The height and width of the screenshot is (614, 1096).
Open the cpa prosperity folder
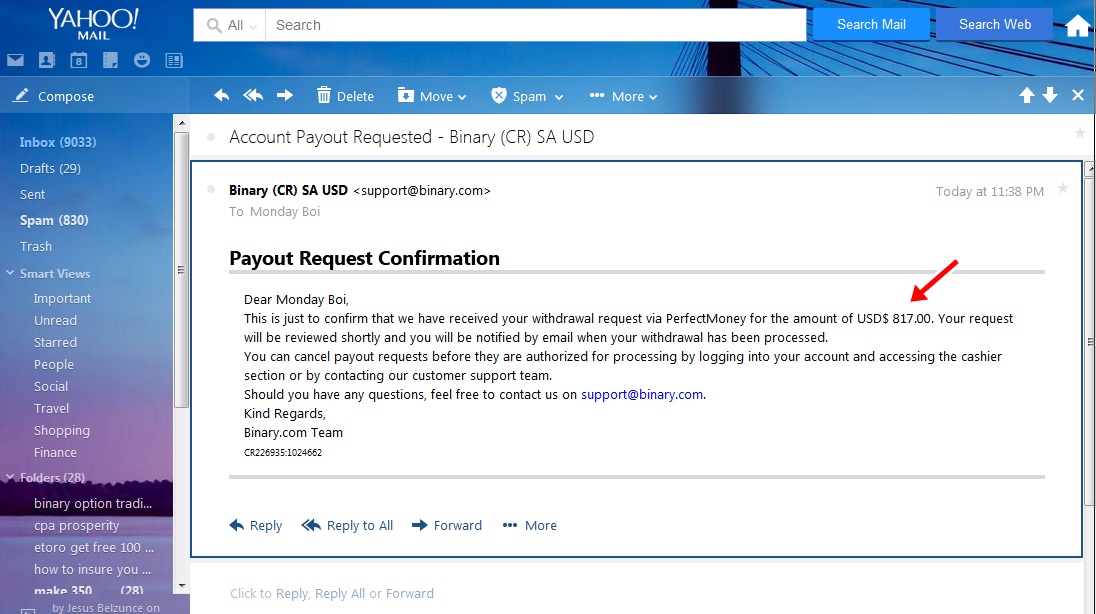[x=77, y=526]
